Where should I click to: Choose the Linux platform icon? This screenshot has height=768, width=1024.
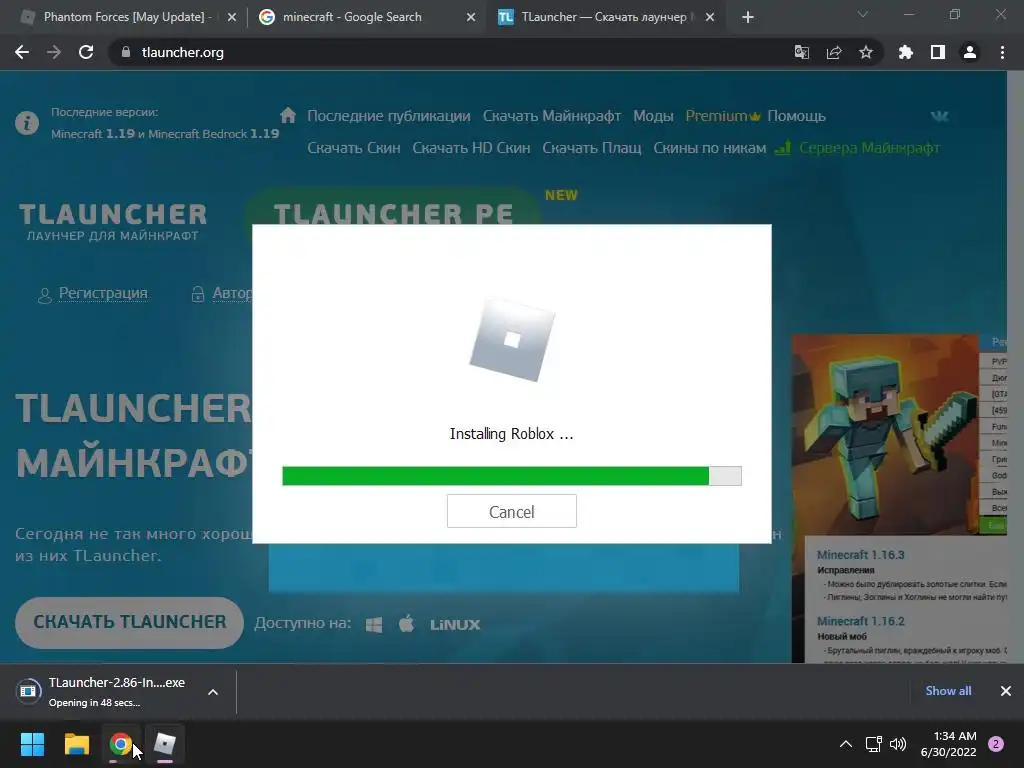tap(455, 625)
